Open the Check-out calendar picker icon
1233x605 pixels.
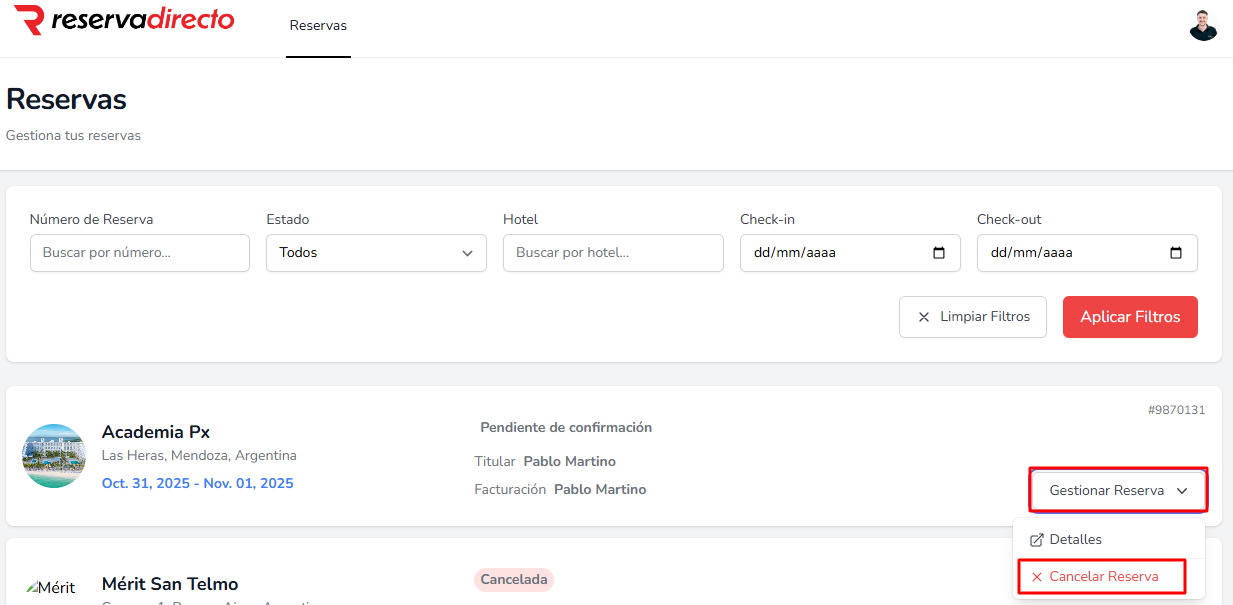pos(1176,253)
